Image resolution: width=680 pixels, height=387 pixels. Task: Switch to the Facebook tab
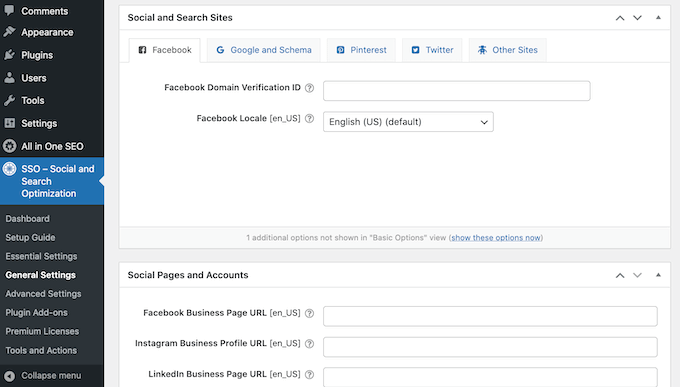click(x=165, y=50)
